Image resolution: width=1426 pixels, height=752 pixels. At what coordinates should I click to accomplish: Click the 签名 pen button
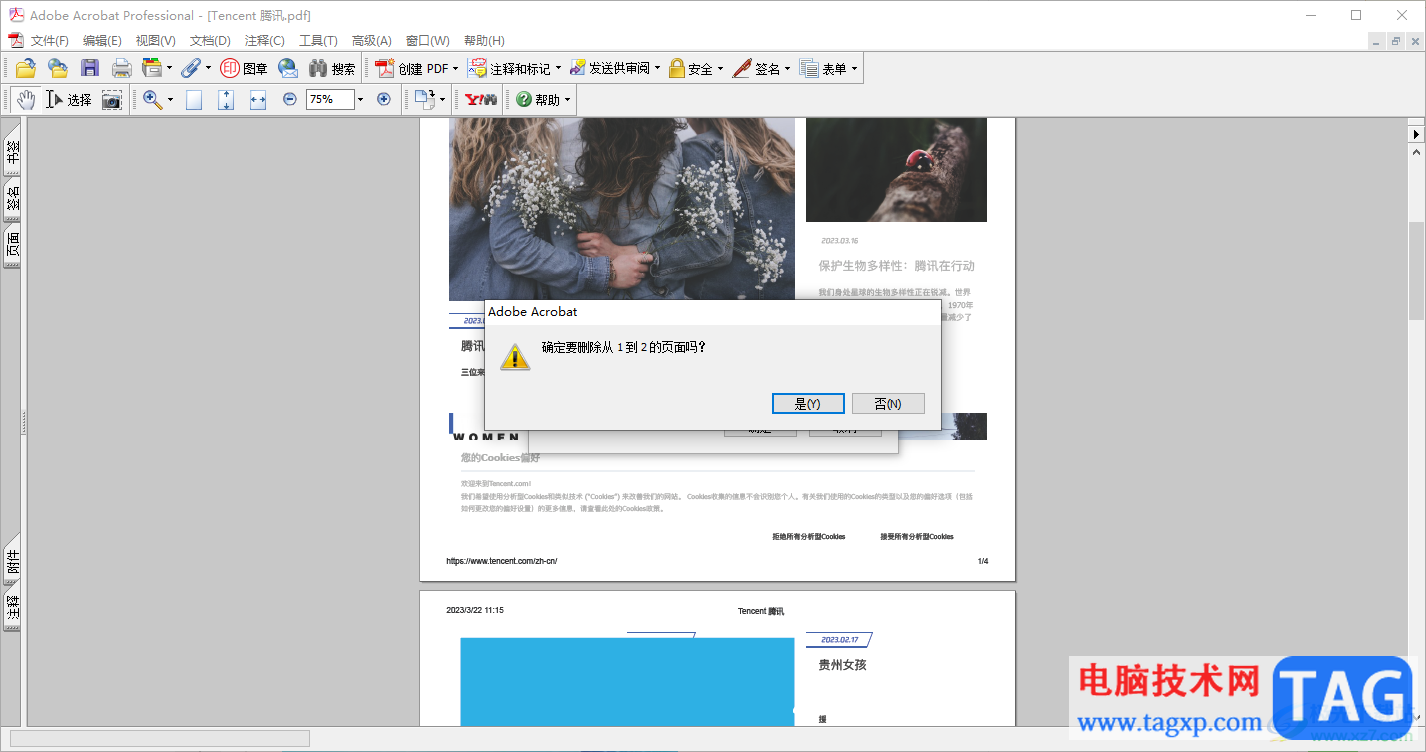coord(756,68)
